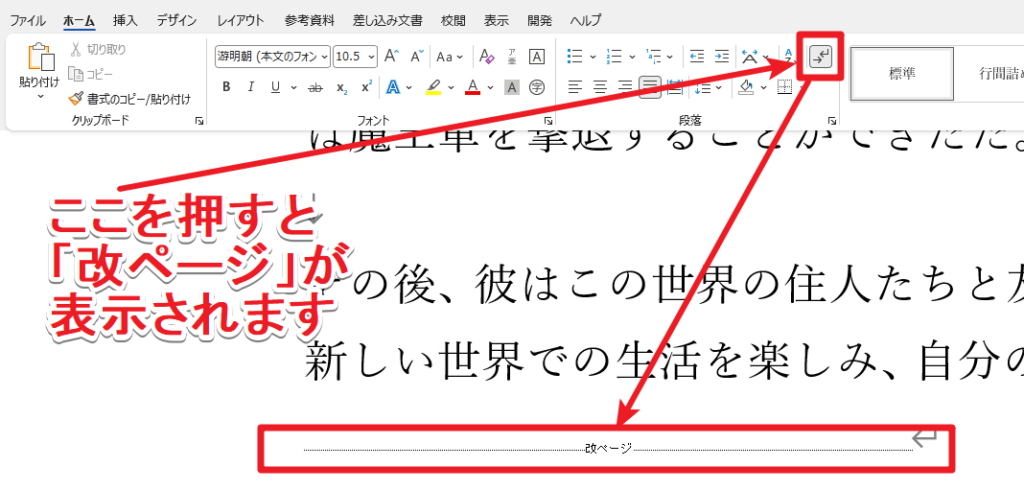Click the コピー (Copy) button
This screenshot has width=1024, height=490.
click(91, 74)
